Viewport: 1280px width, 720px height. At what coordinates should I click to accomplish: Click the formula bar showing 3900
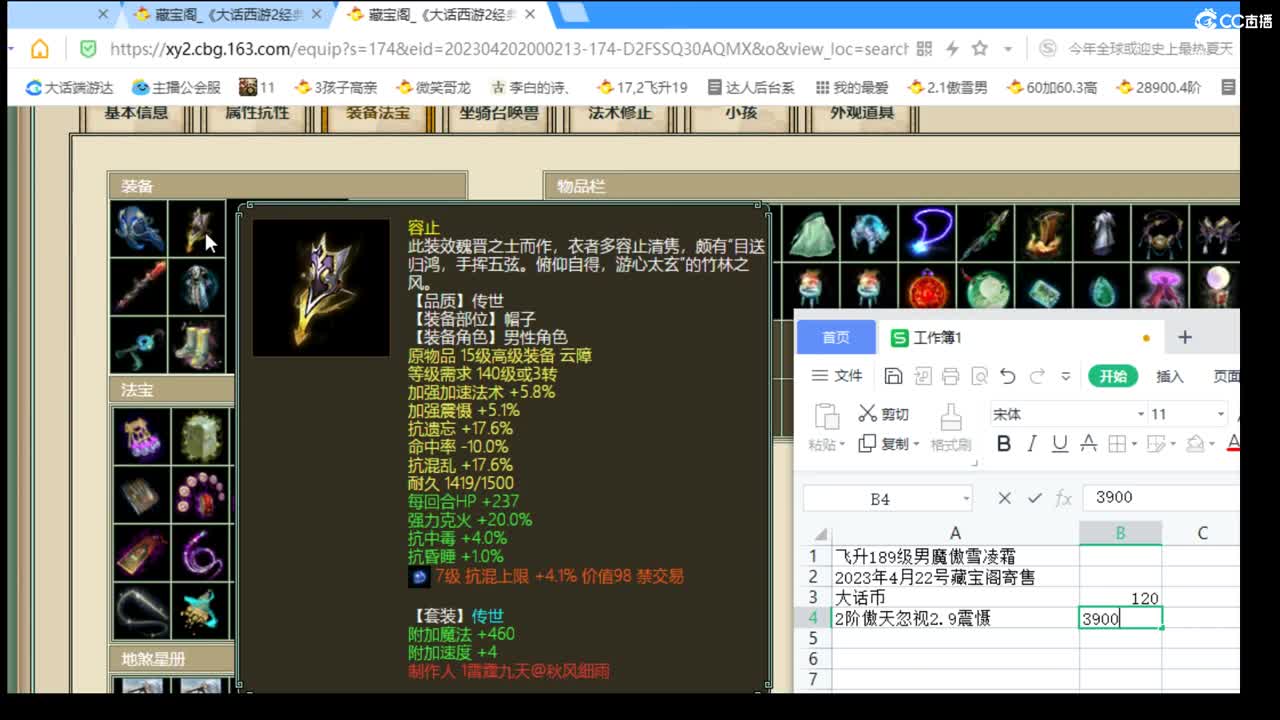tap(1160, 498)
